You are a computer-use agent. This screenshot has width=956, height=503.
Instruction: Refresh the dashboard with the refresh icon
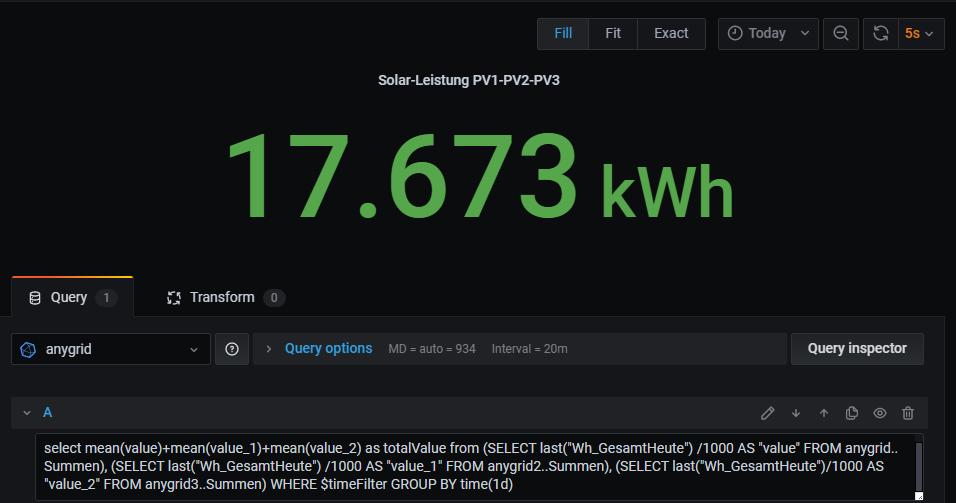pyautogui.click(x=881, y=33)
